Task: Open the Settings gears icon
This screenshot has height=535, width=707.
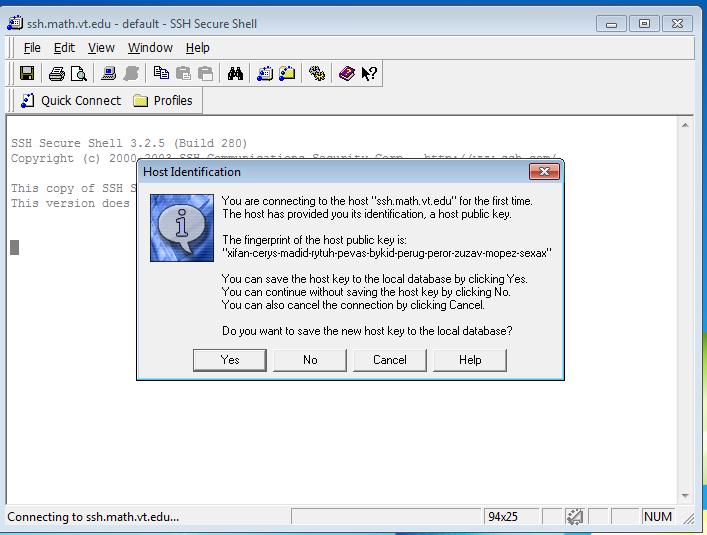Action: (x=317, y=73)
